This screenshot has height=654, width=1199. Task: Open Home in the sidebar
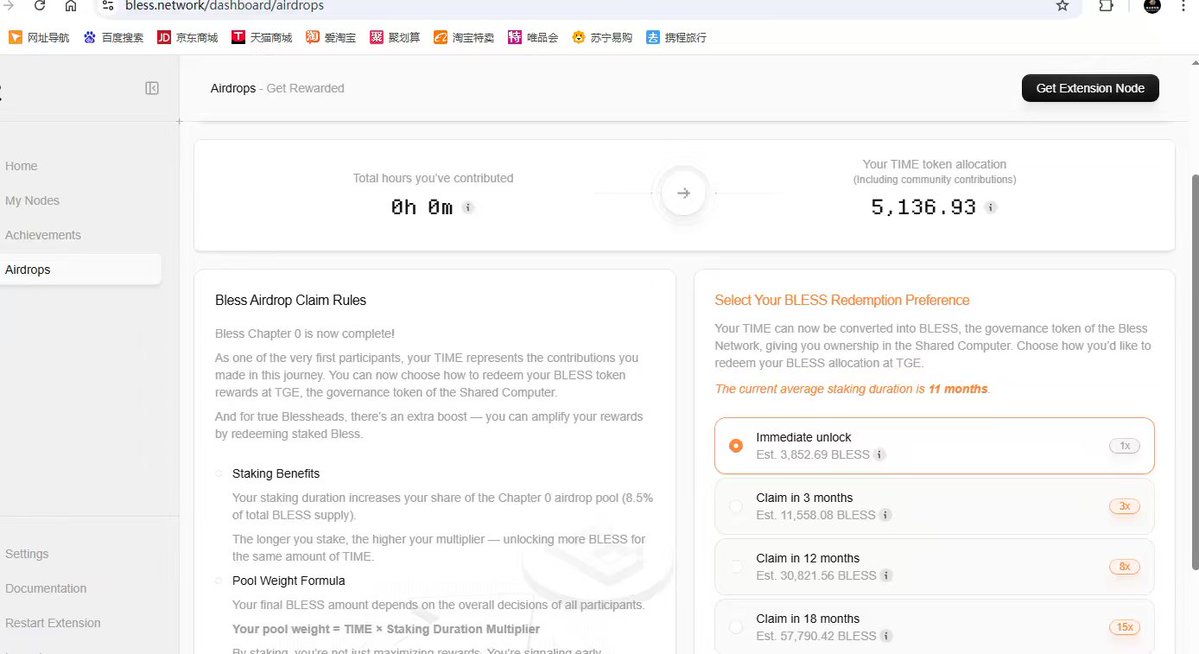click(21, 166)
